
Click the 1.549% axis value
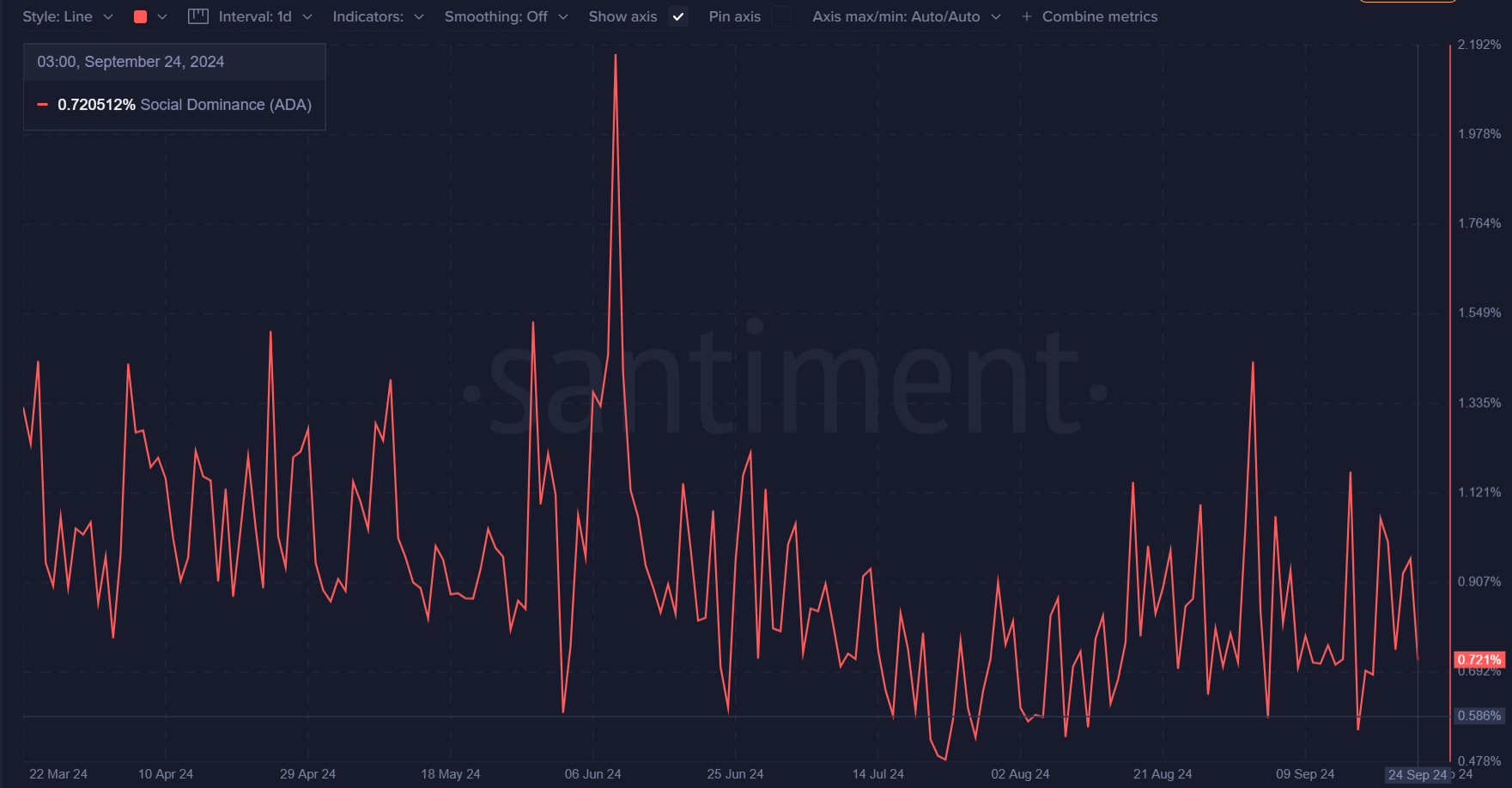coord(1479,312)
